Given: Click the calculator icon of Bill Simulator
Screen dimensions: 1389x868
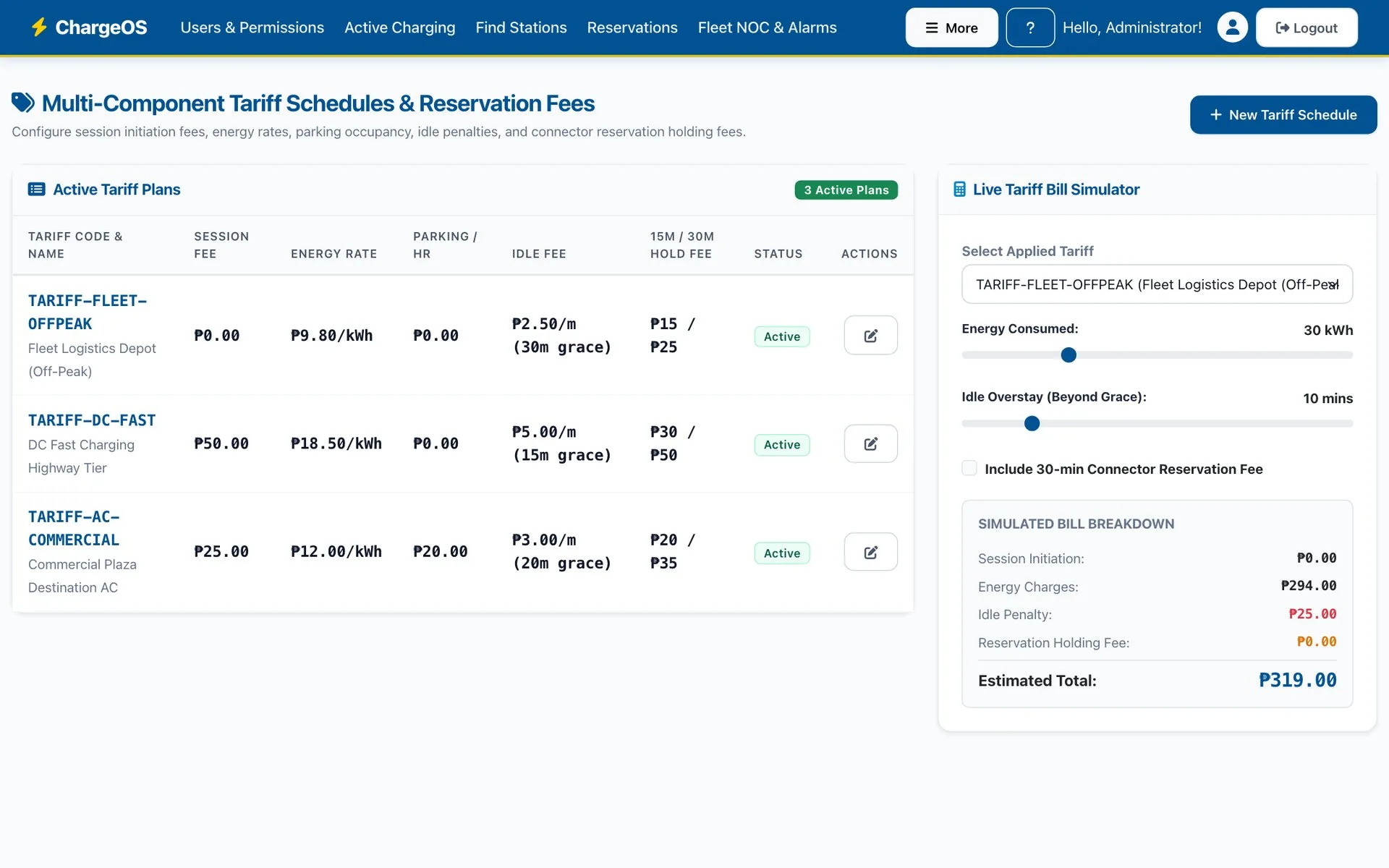Looking at the screenshot, I should [x=959, y=190].
